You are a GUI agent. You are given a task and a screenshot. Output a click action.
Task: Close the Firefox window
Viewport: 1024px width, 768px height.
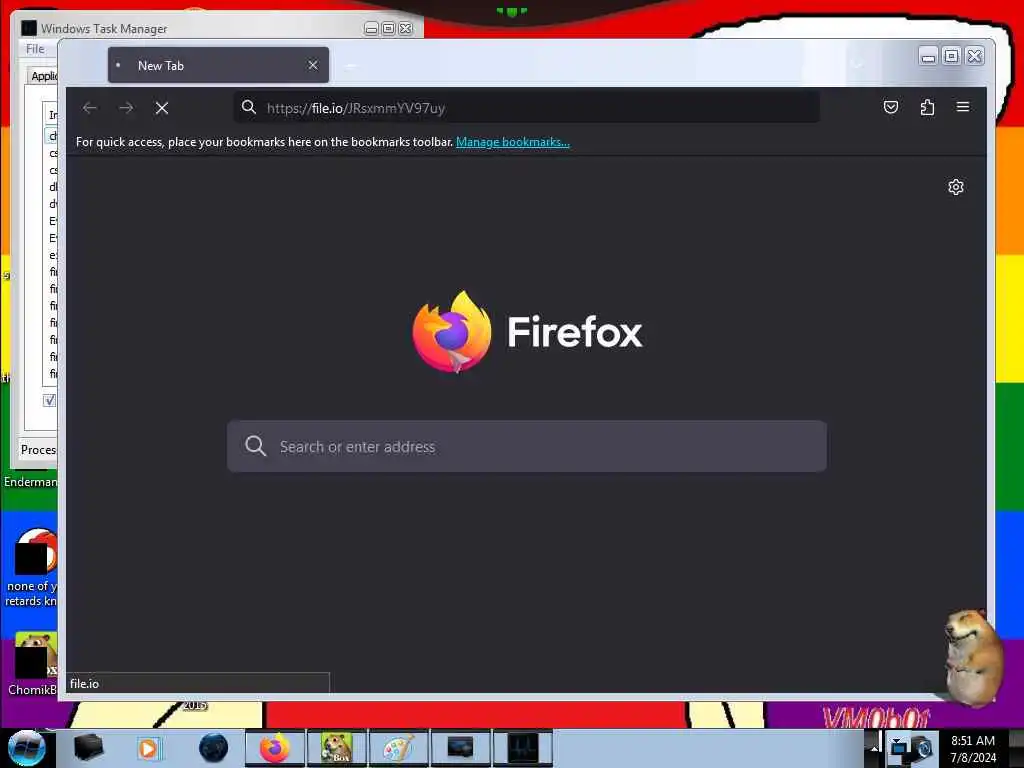(x=975, y=57)
